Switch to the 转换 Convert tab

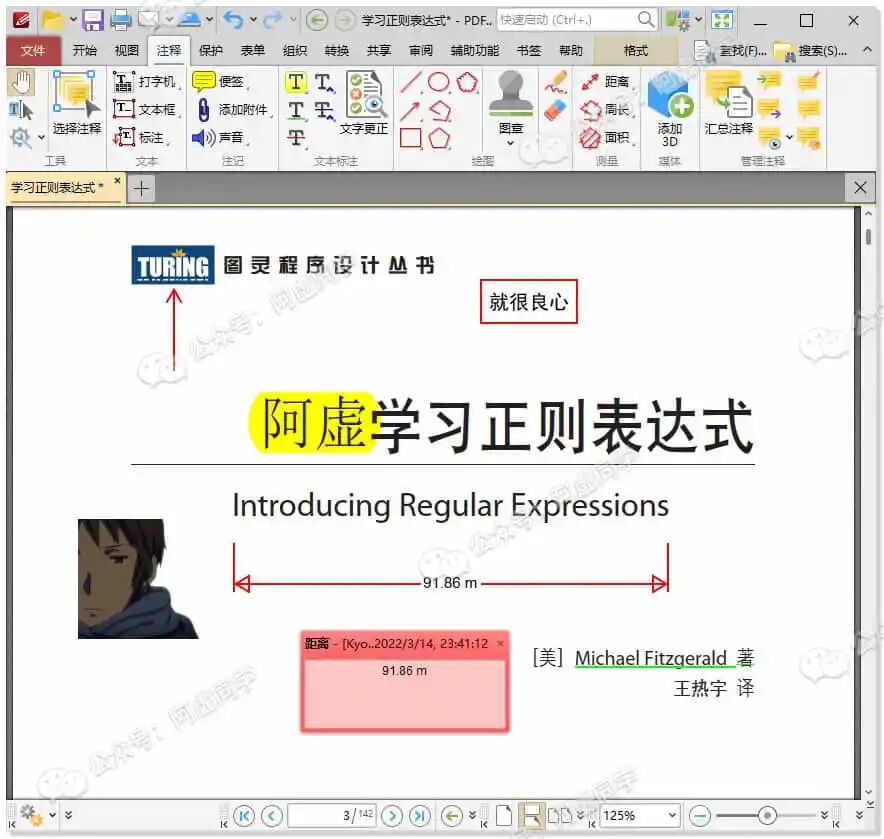click(337, 51)
